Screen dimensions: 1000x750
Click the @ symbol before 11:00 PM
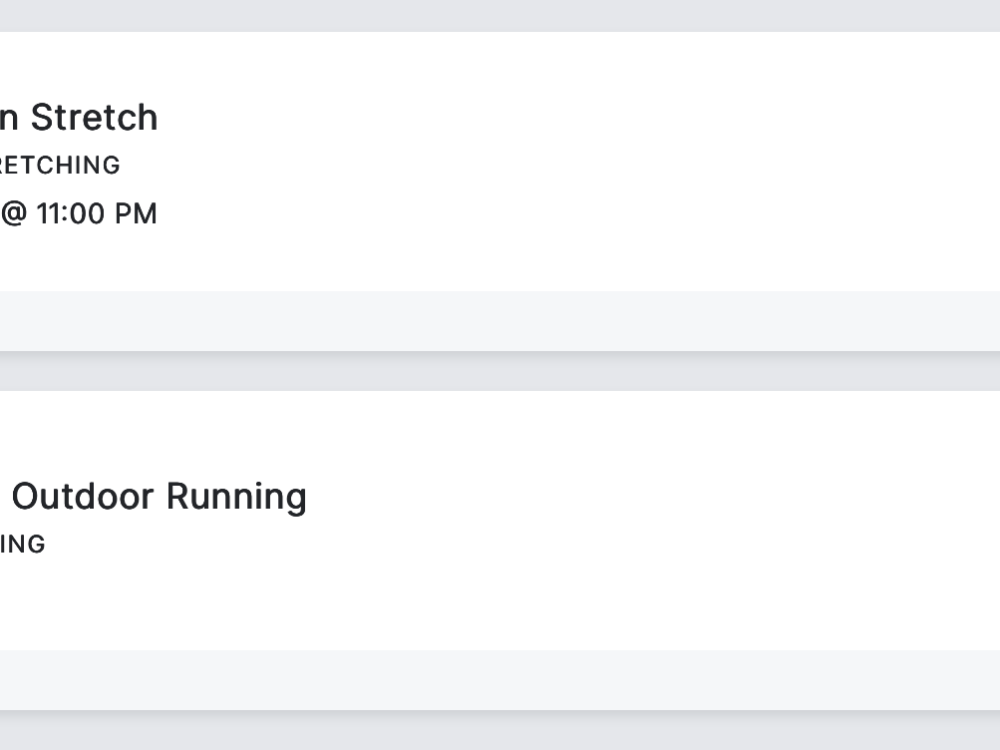(x=14, y=214)
